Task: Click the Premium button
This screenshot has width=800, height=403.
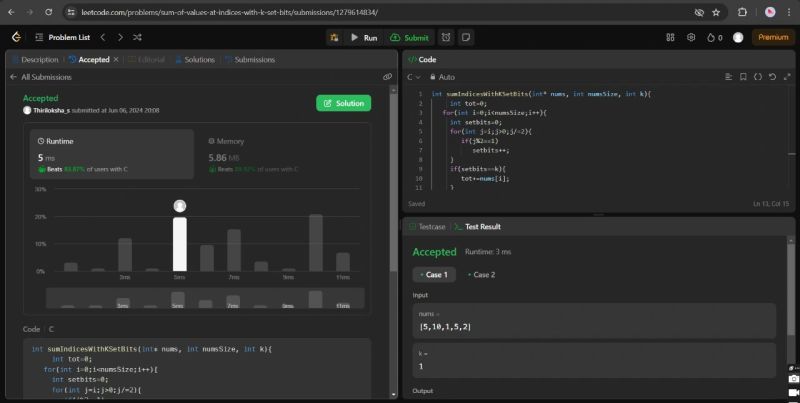Action: tap(773, 37)
